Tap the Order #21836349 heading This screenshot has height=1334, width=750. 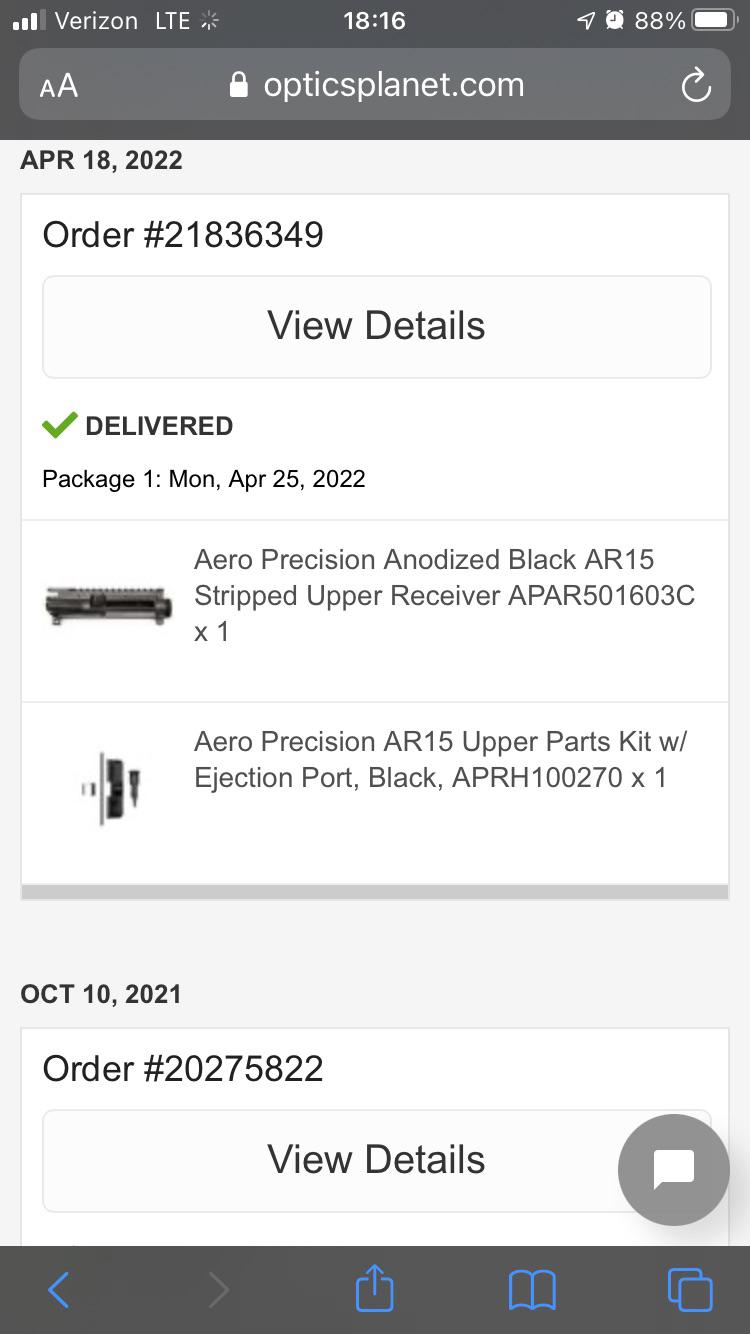(183, 235)
